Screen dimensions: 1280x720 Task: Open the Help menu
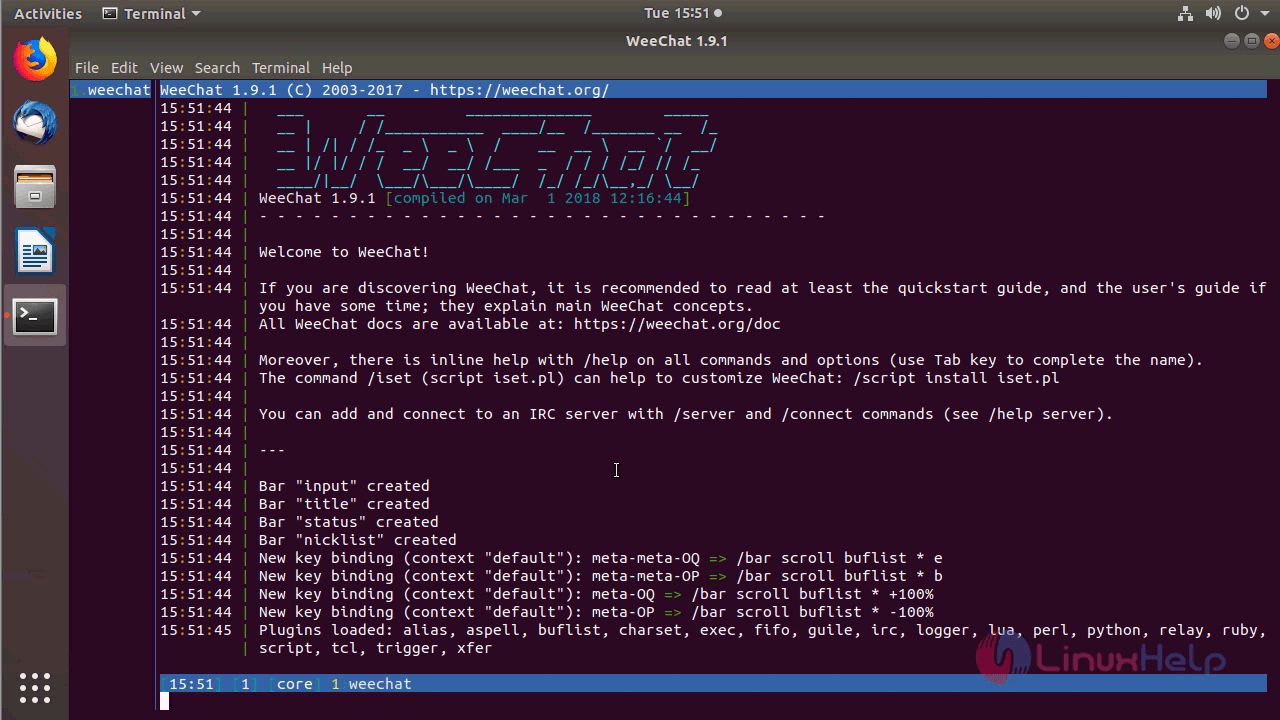coord(337,68)
